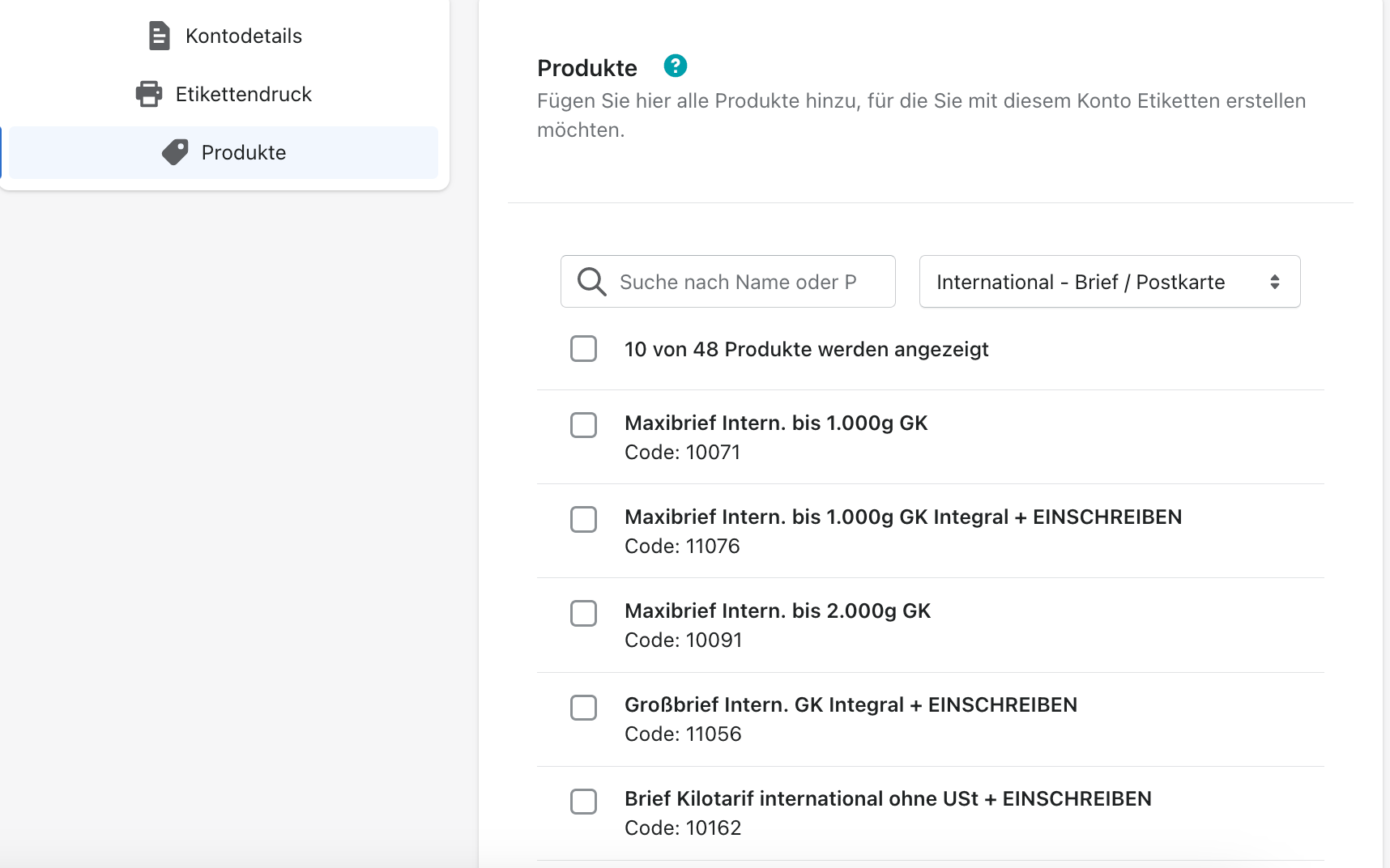
Task: Open the International - Brief / Postkarte dropdown
Action: click(x=1110, y=282)
